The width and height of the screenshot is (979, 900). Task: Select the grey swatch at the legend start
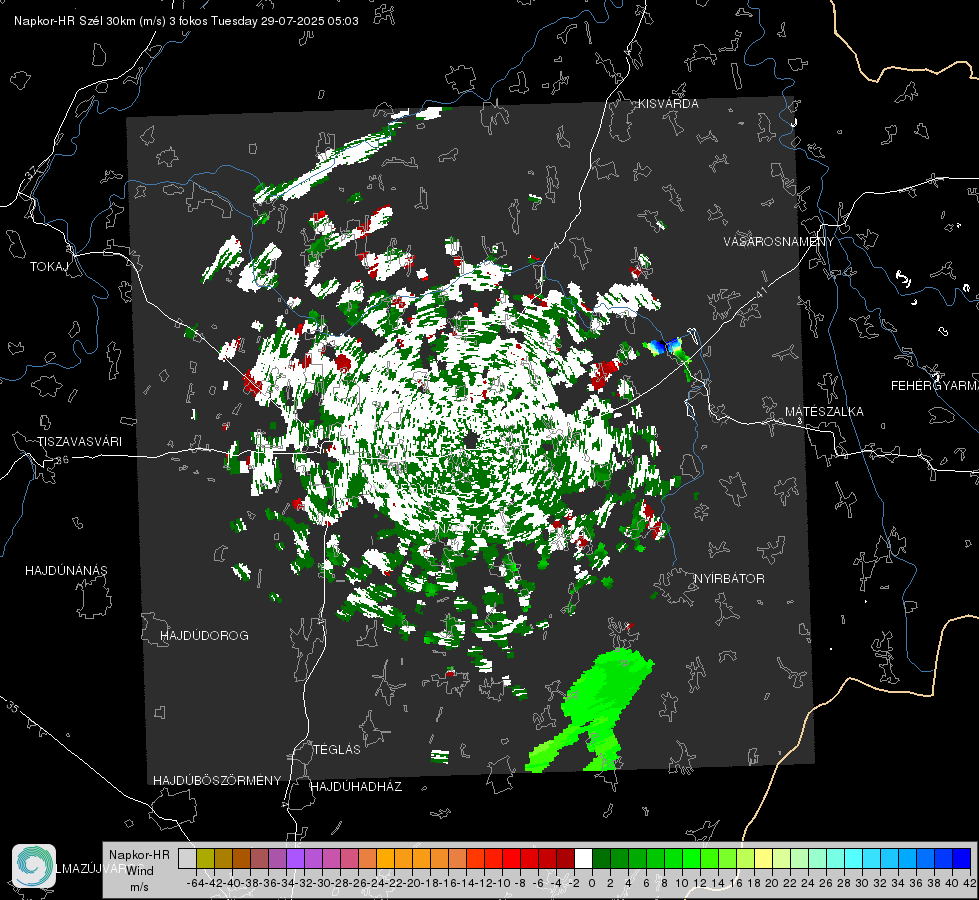187,859
